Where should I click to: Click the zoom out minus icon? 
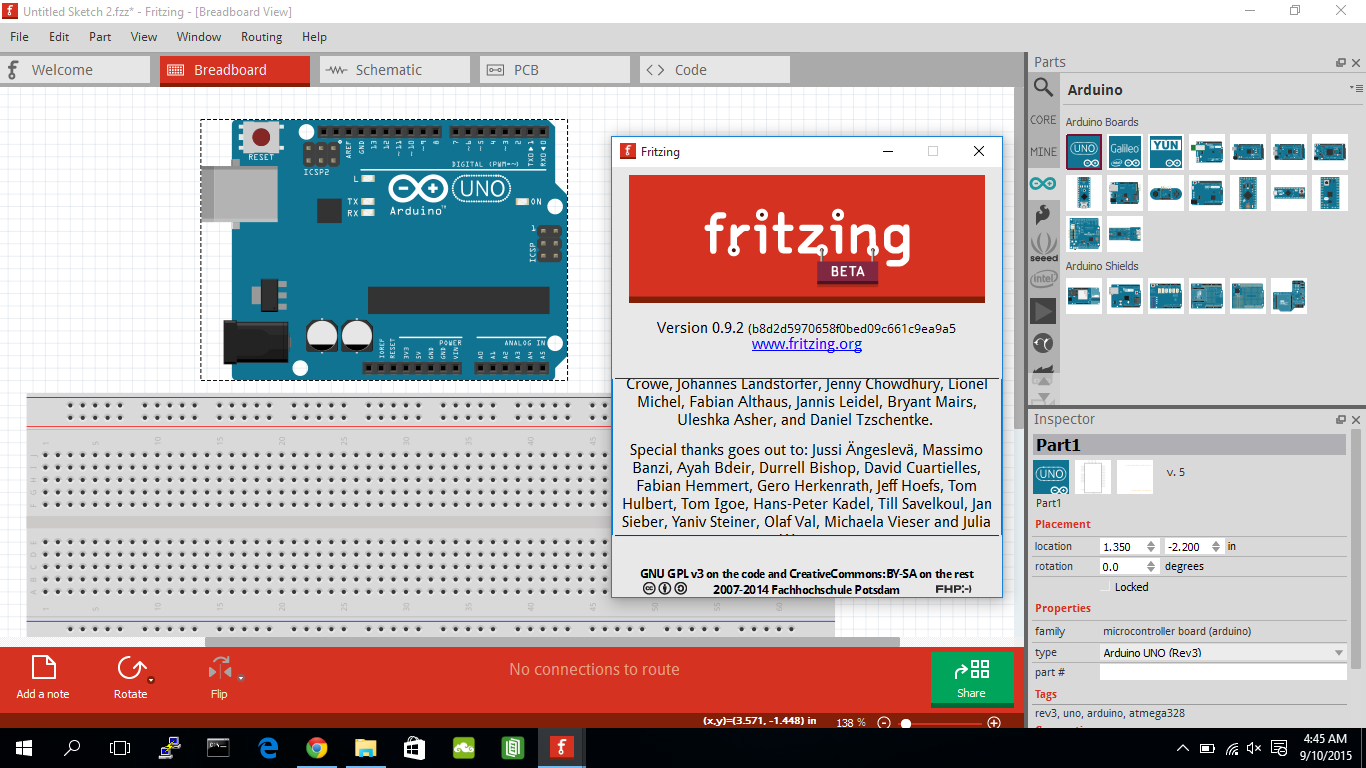click(884, 722)
